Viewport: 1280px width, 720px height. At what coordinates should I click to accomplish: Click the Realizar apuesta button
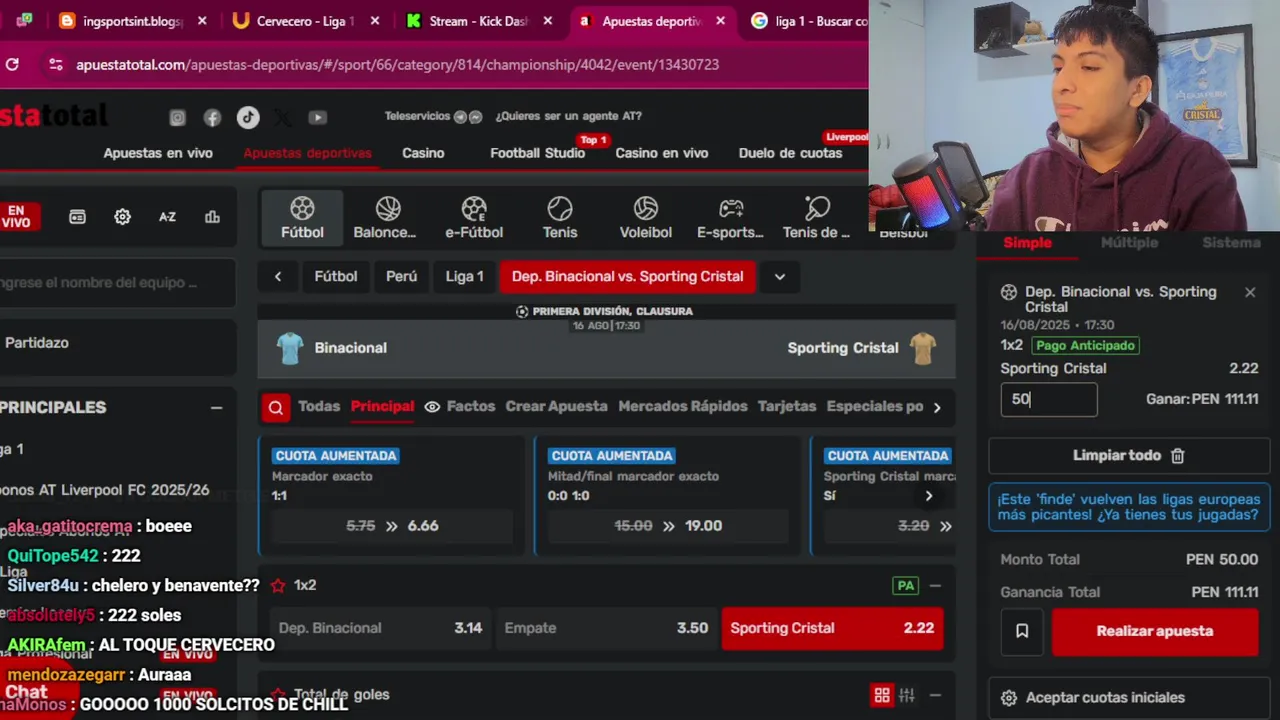point(1155,631)
